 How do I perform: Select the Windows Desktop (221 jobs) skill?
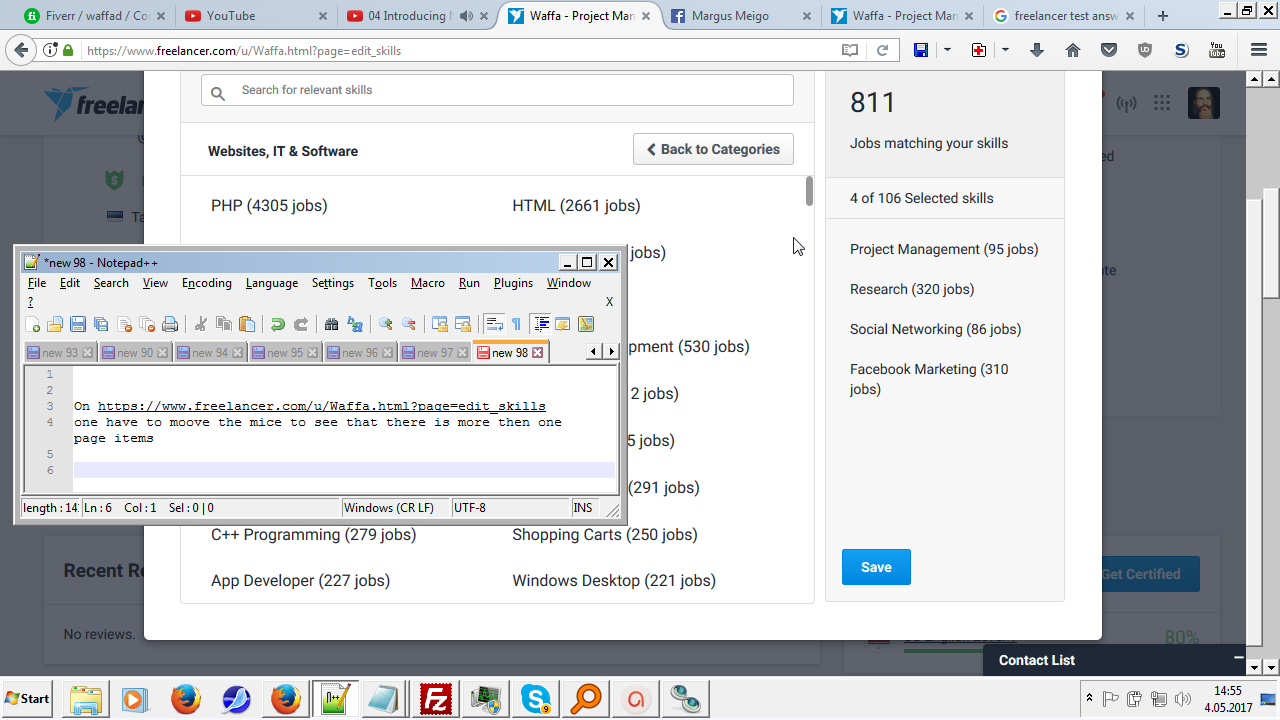(614, 581)
